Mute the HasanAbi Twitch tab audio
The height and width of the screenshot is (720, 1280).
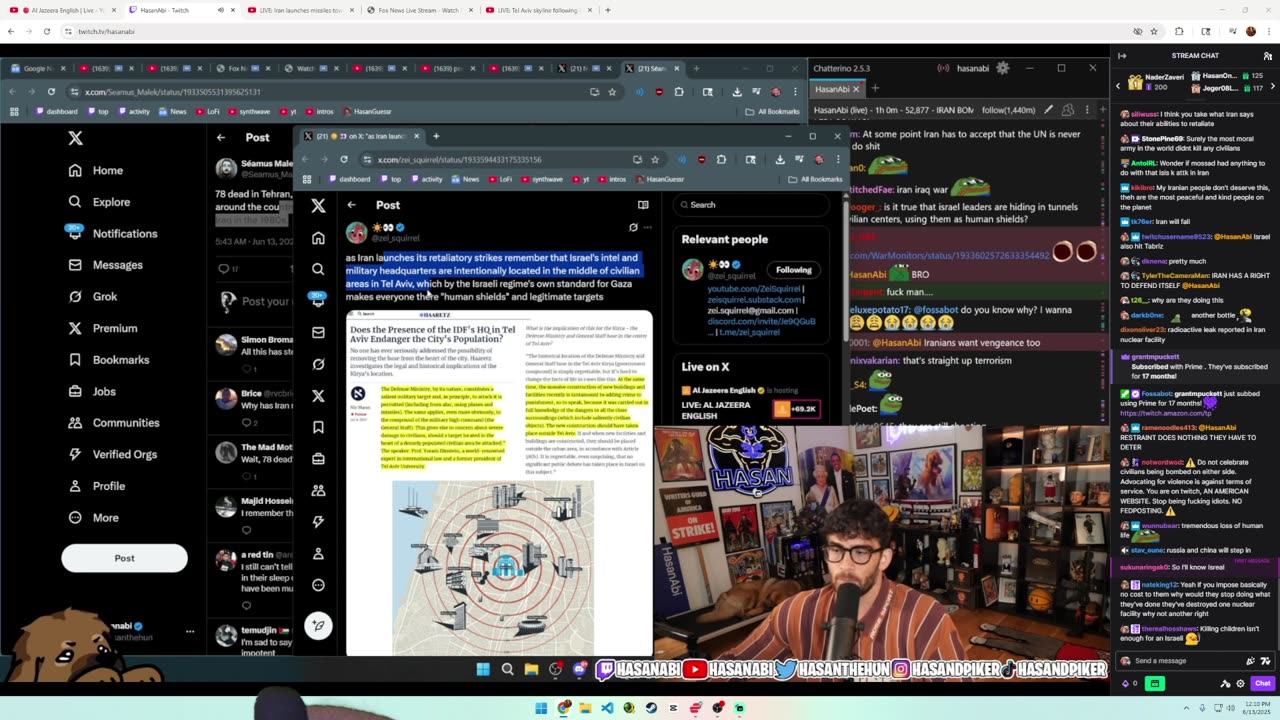click(x=220, y=10)
